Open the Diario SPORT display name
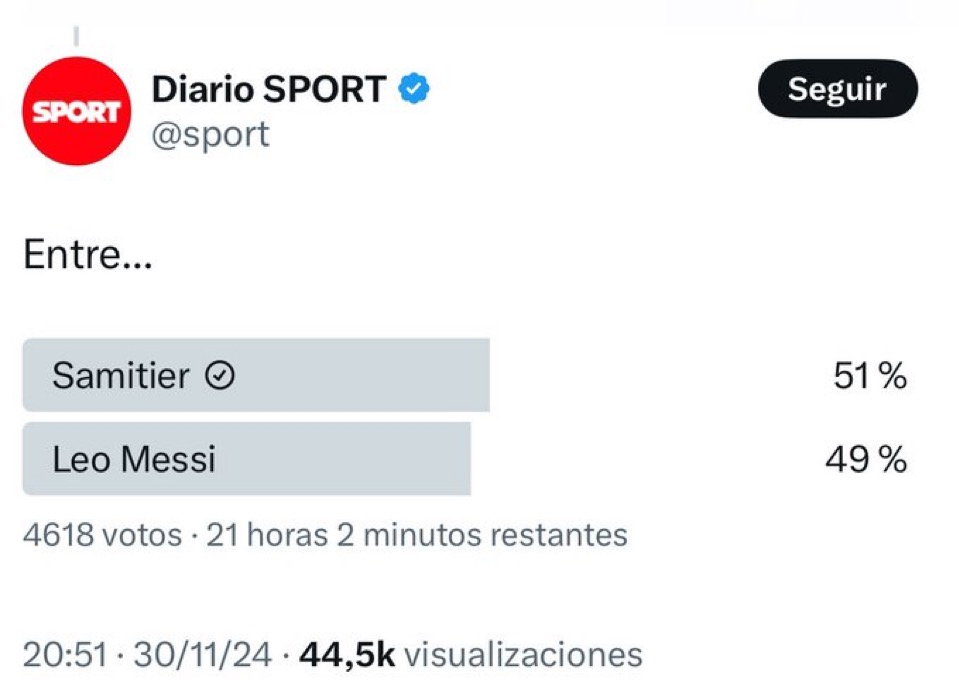 click(x=268, y=90)
